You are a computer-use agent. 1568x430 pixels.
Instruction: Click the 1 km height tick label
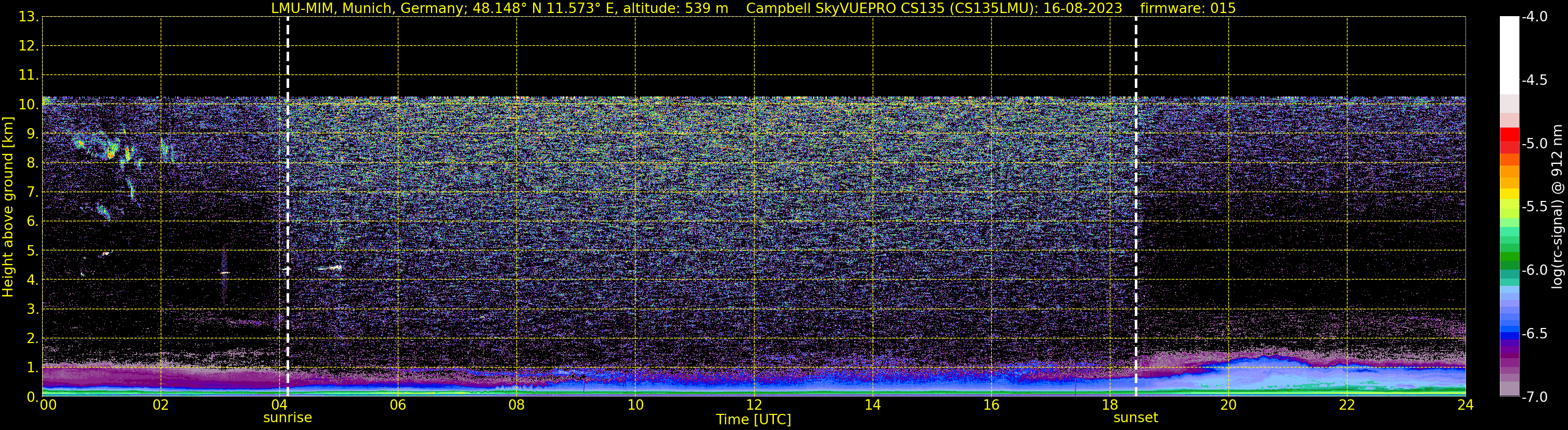(32, 368)
